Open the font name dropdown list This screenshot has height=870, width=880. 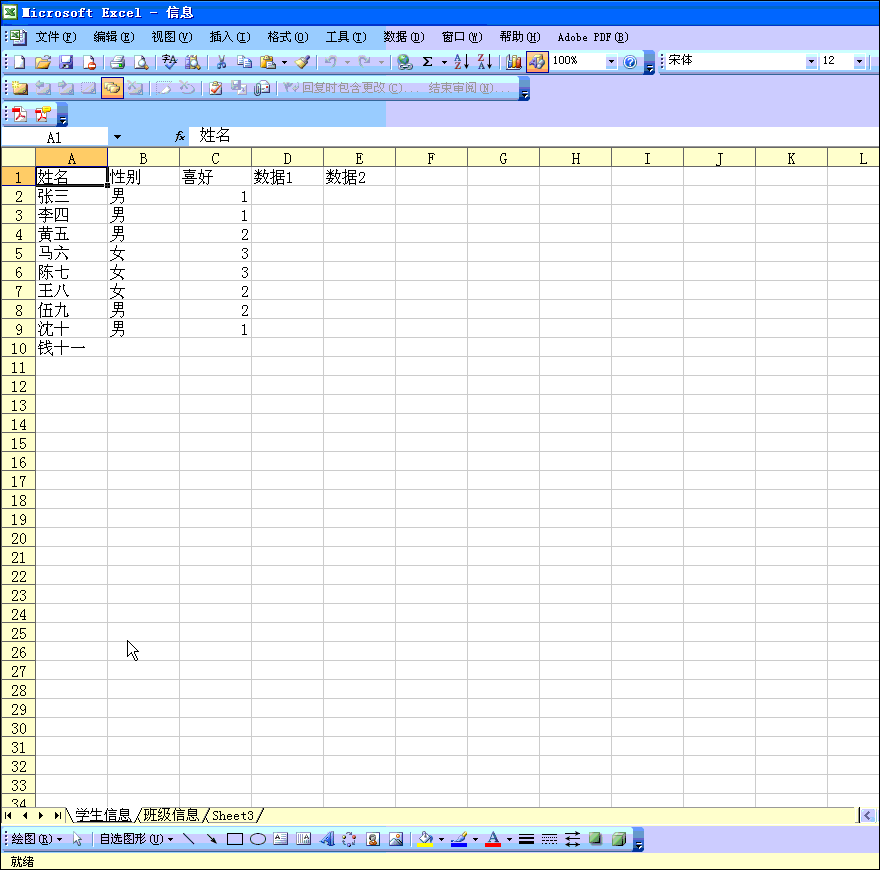coord(811,62)
